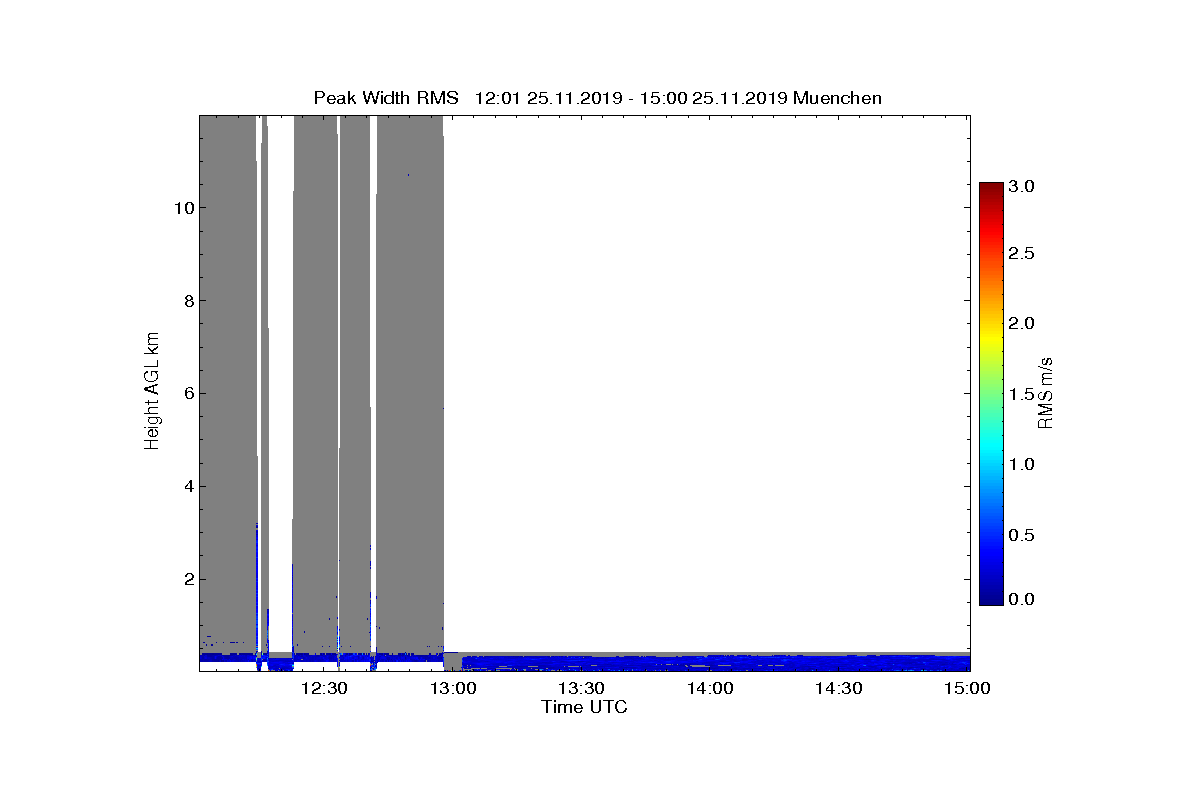The width and height of the screenshot is (1200, 800).
Task: Click the plot title Peak Width RMS
Action: click(386, 97)
